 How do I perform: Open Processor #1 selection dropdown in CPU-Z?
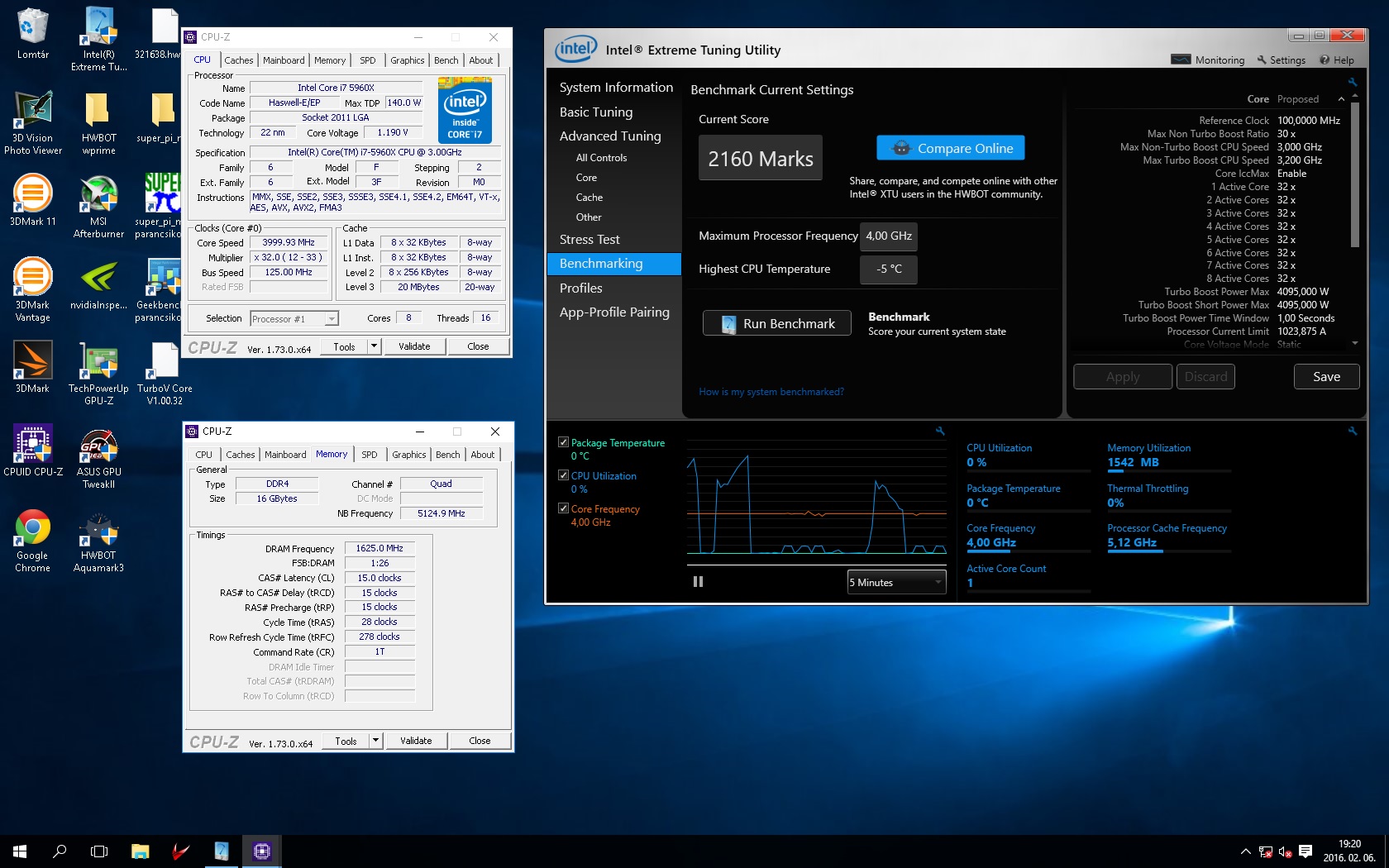294,318
